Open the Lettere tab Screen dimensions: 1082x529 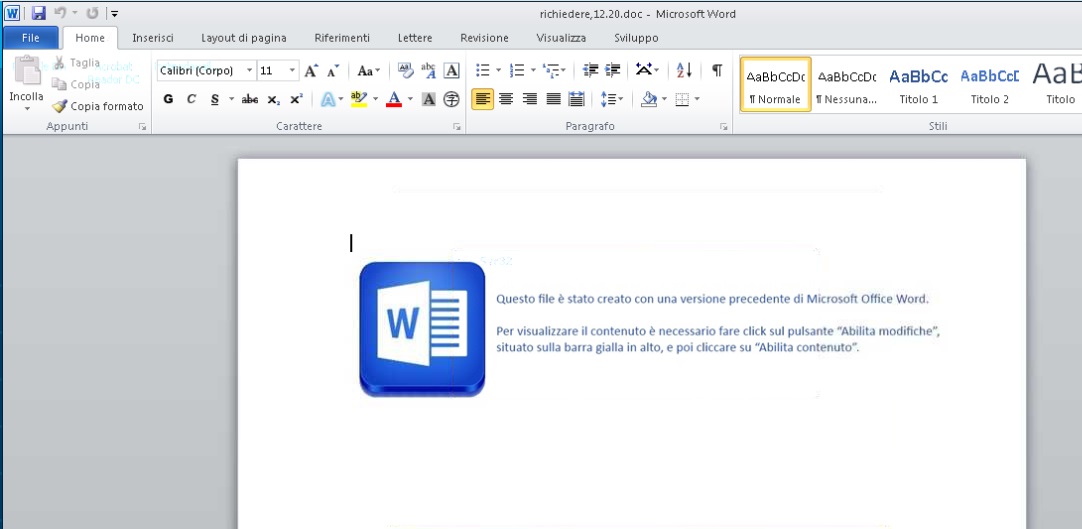click(x=415, y=38)
